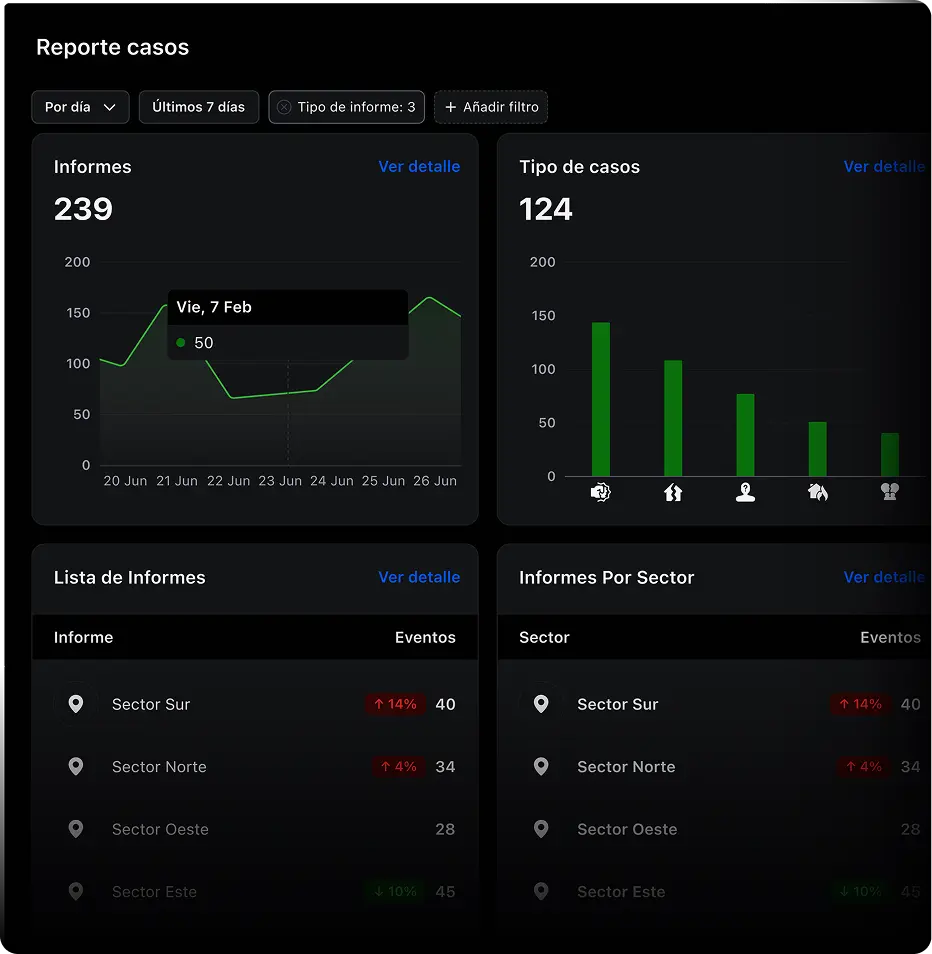The image size is (932, 954).
Task: Open Ver detalle in the Lista de Informes card
Action: click(x=419, y=577)
